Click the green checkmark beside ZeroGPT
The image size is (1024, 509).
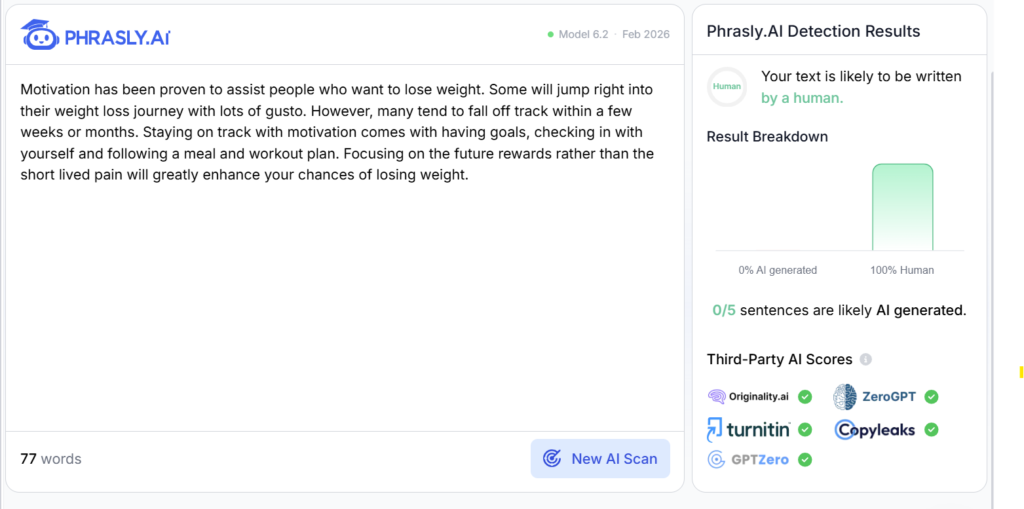931,397
